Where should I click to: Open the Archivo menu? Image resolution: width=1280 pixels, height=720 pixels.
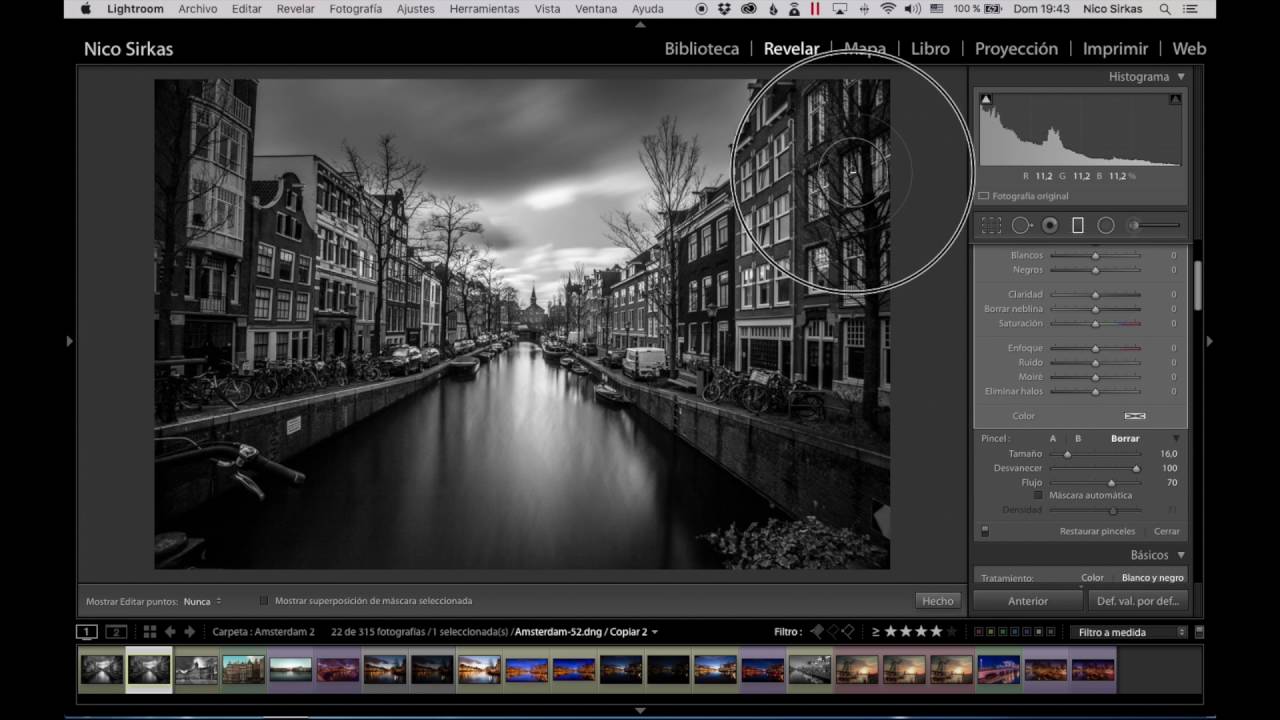pyautogui.click(x=198, y=9)
